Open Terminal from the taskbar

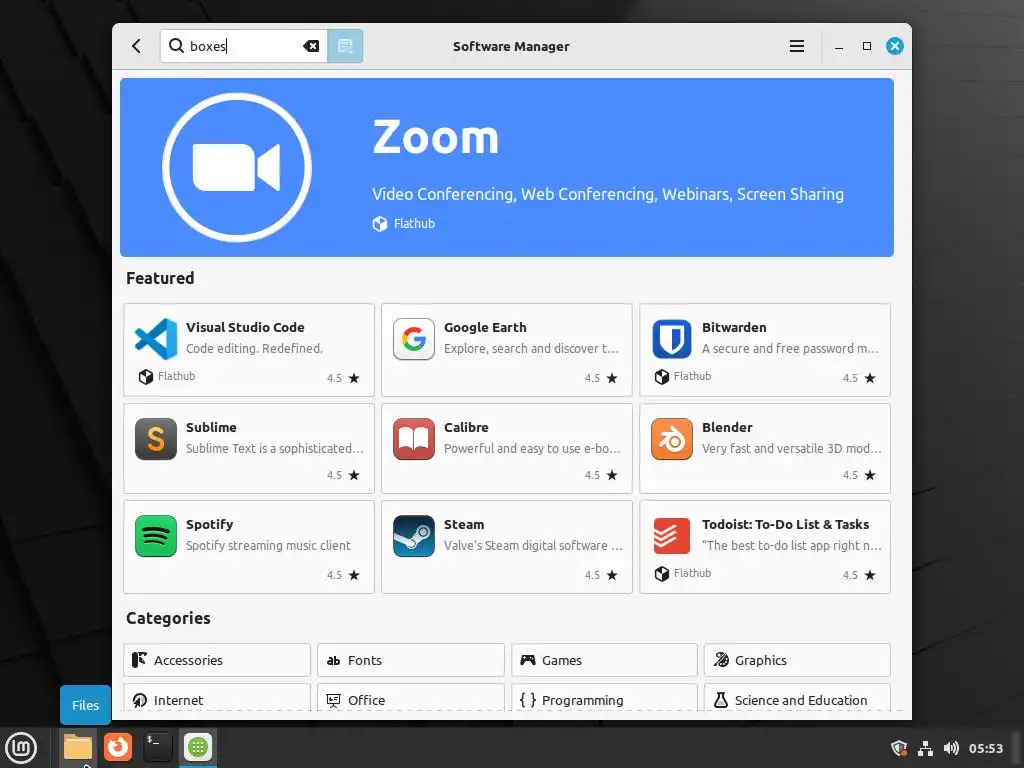coord(157,747)
